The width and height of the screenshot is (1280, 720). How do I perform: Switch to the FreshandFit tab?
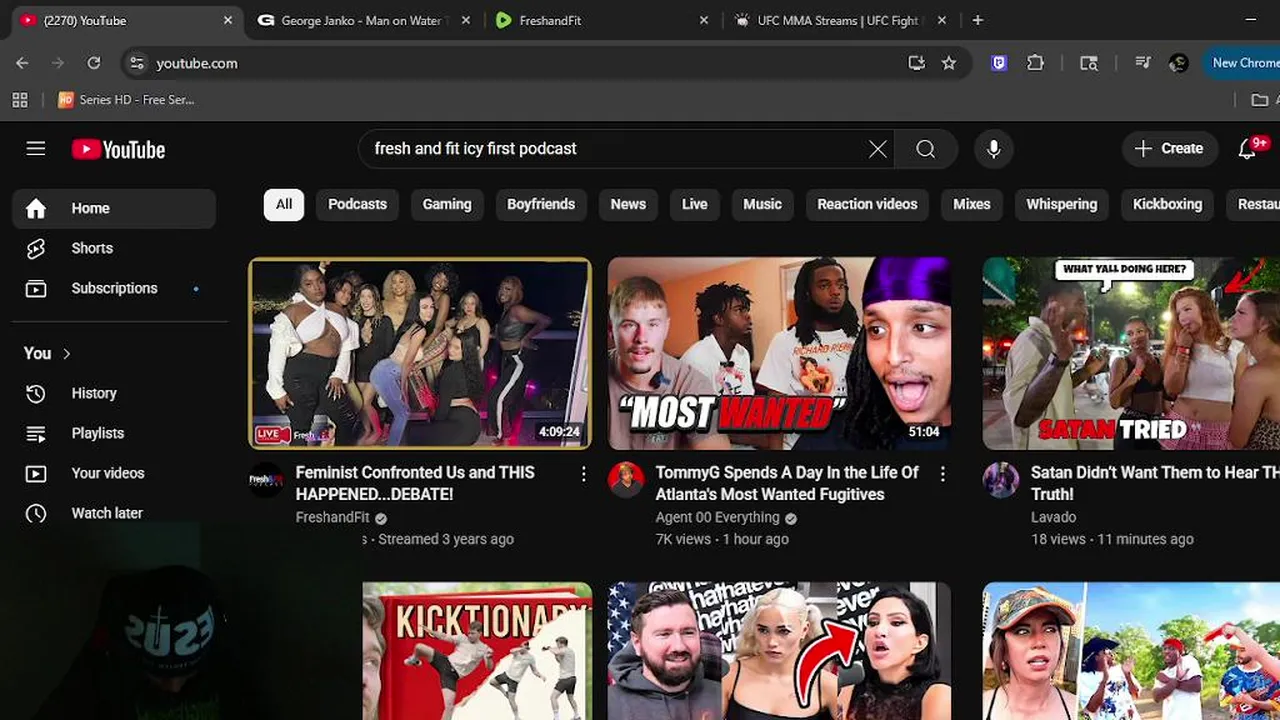(x=600, y=20)
